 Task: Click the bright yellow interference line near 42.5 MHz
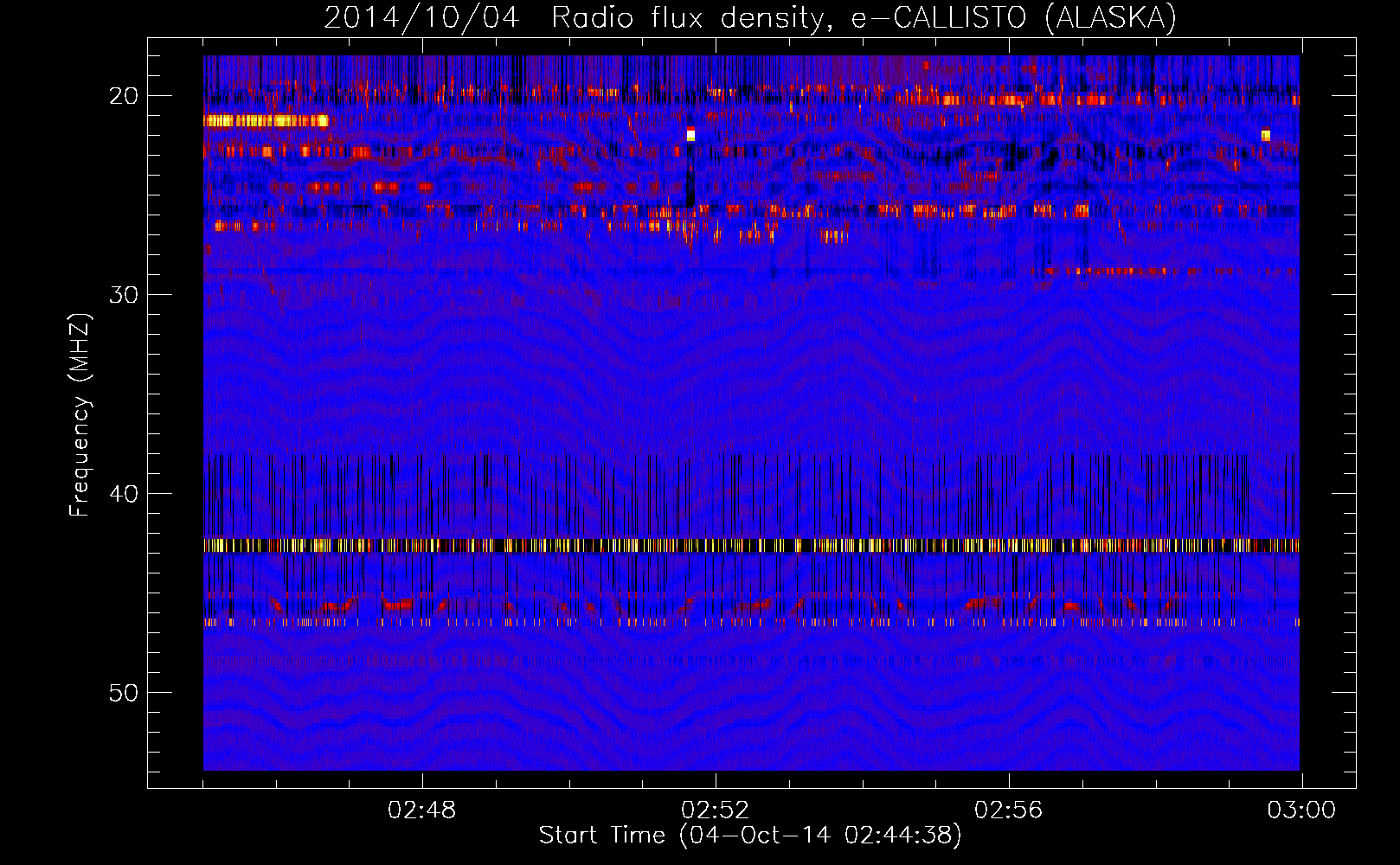[x=751, y=545]
